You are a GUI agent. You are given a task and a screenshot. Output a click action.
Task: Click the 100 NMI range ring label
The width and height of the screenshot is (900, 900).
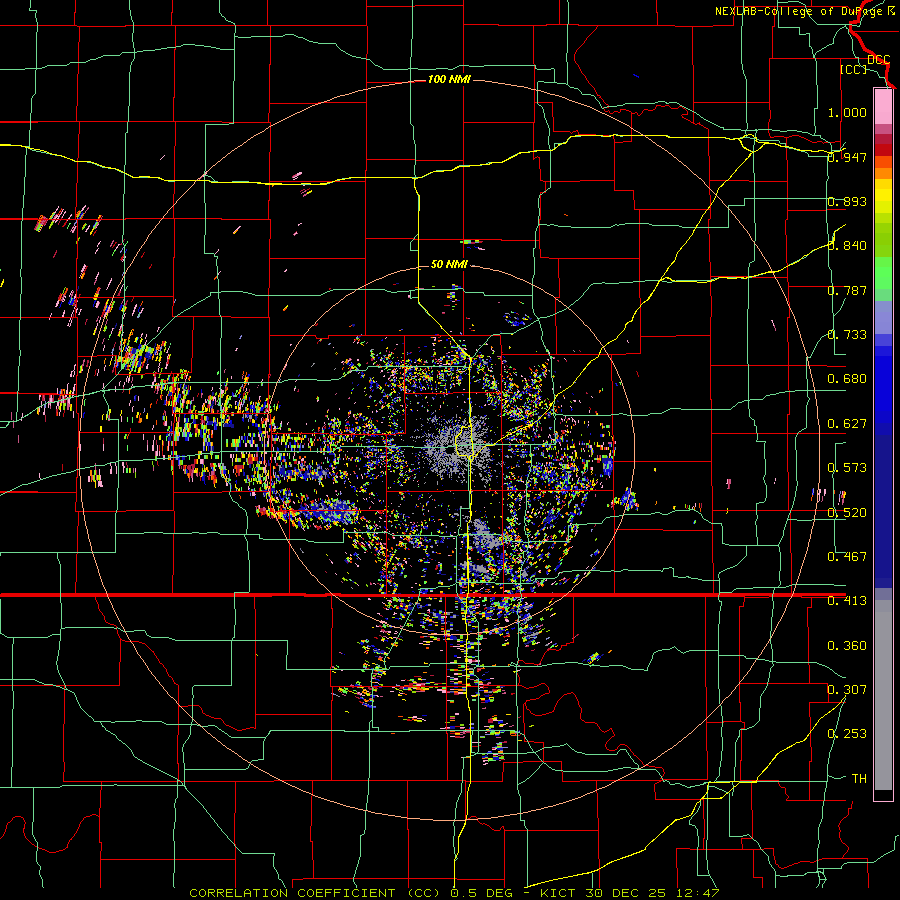[x=449, y=79]
